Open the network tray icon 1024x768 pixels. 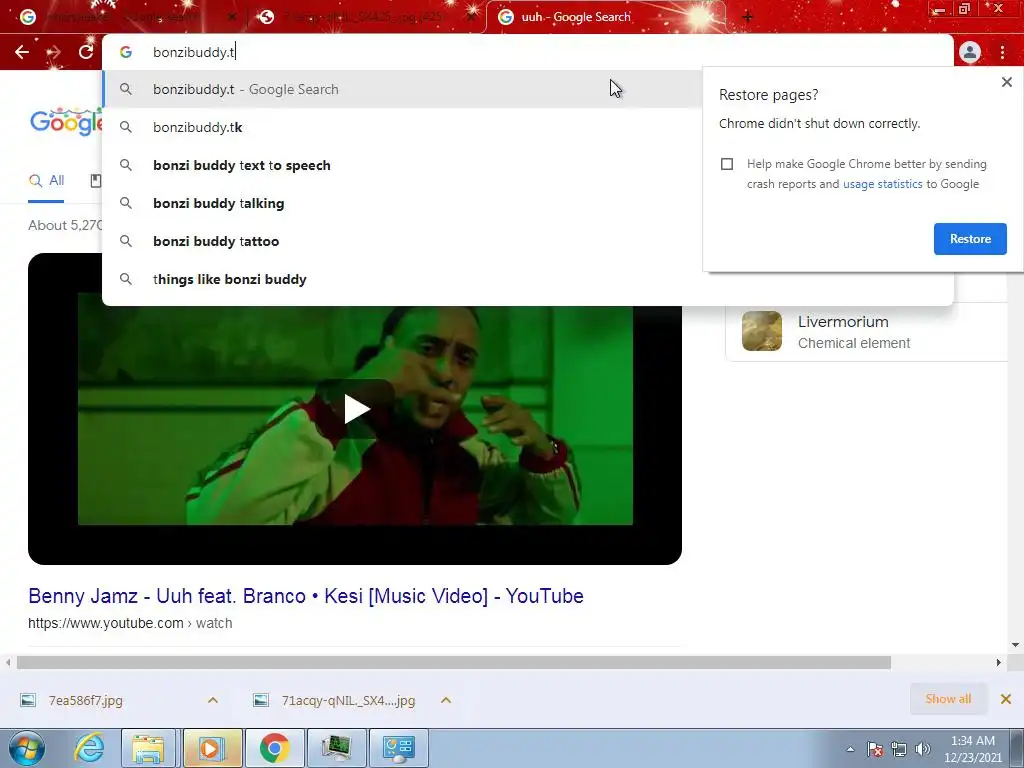(899, 749)
